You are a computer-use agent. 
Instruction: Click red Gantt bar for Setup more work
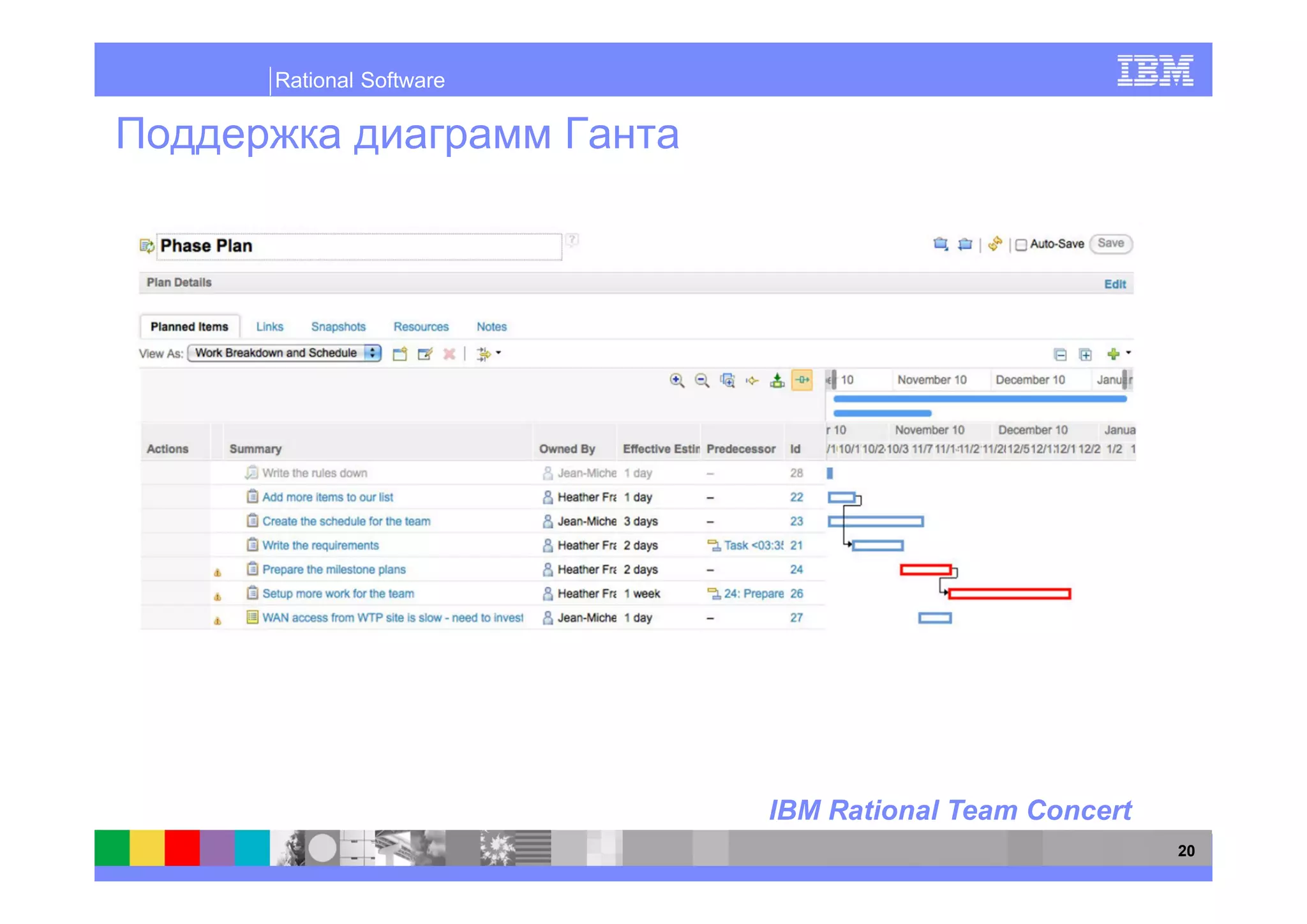pos(1010,594)
